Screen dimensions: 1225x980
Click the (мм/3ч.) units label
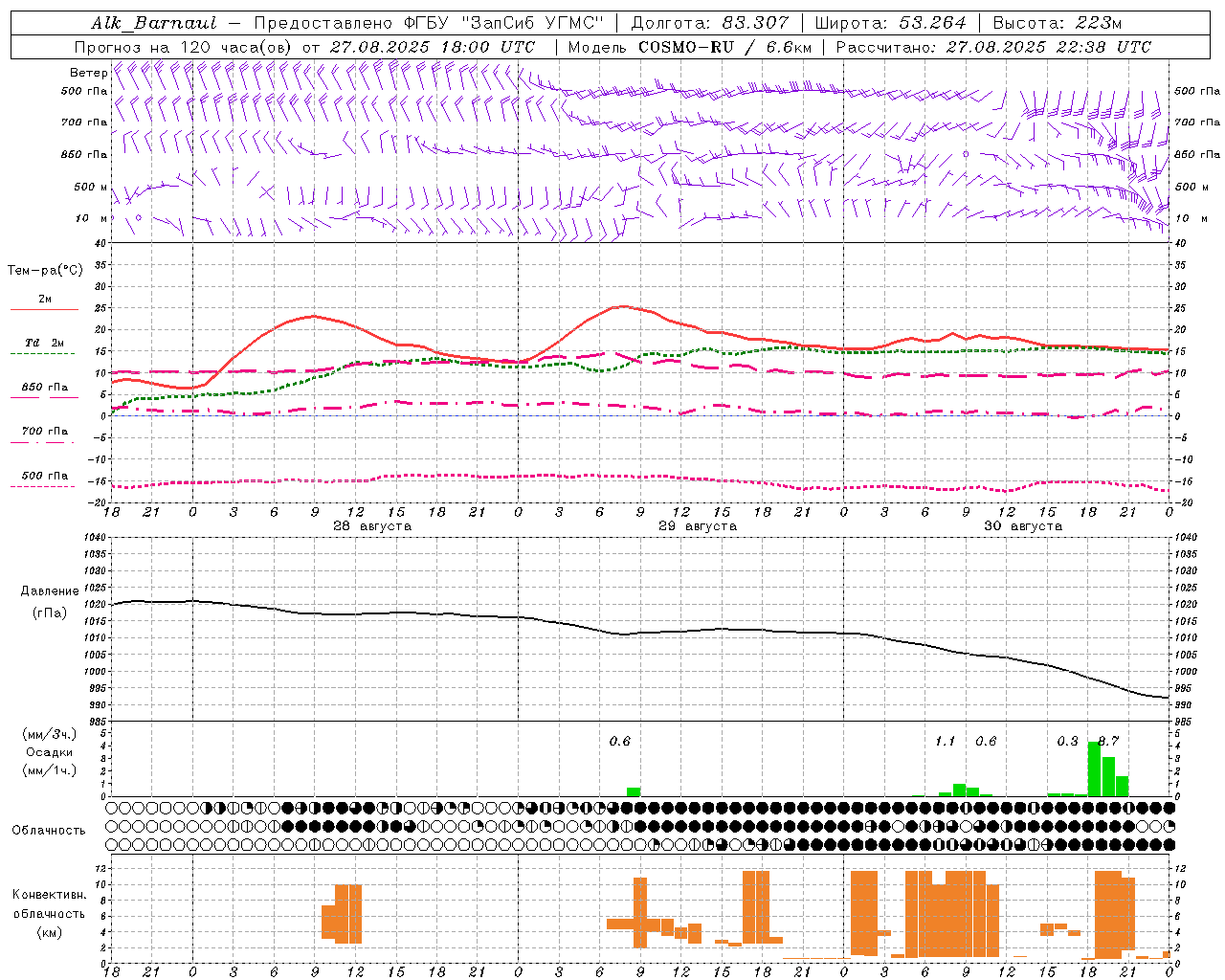point(48,734)
